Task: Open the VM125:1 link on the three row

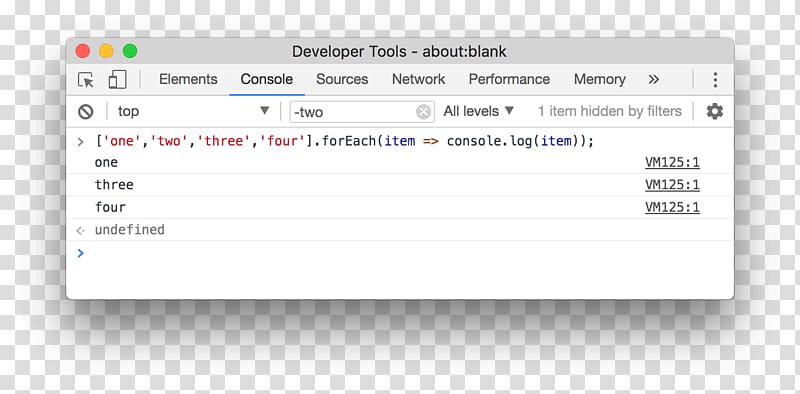Action: point(672,185)
